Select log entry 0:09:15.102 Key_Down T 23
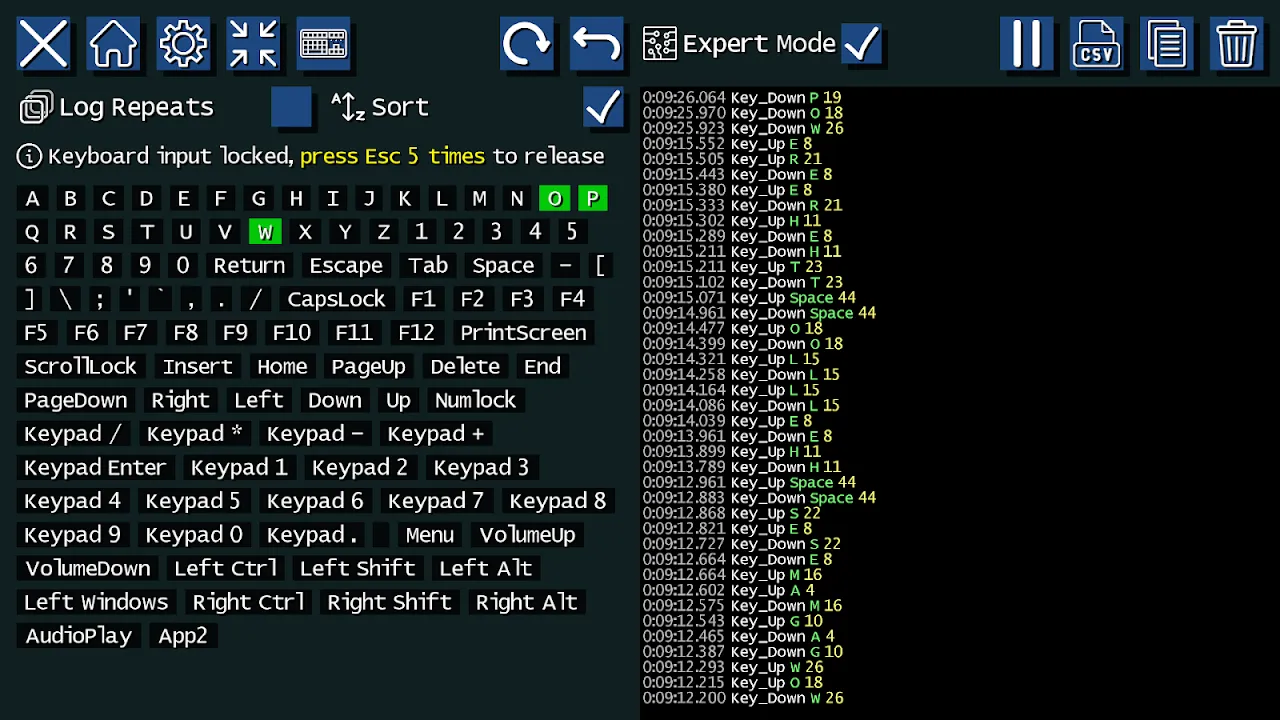 coord(742,282)
